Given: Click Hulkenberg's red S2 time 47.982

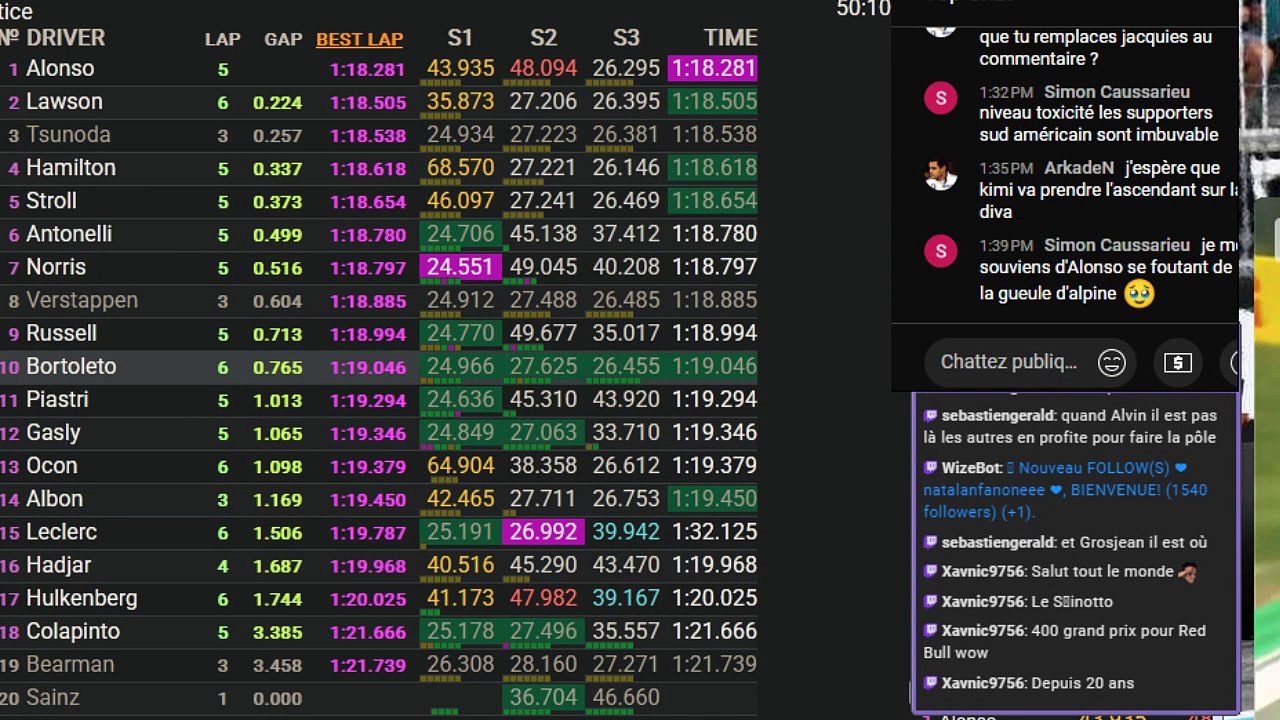Looking at the screenshot, I should coord(543,598).
